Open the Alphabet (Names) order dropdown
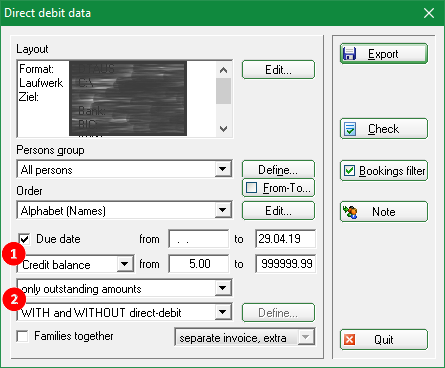This screenshot has width=445, height=368. pos(223,210)
